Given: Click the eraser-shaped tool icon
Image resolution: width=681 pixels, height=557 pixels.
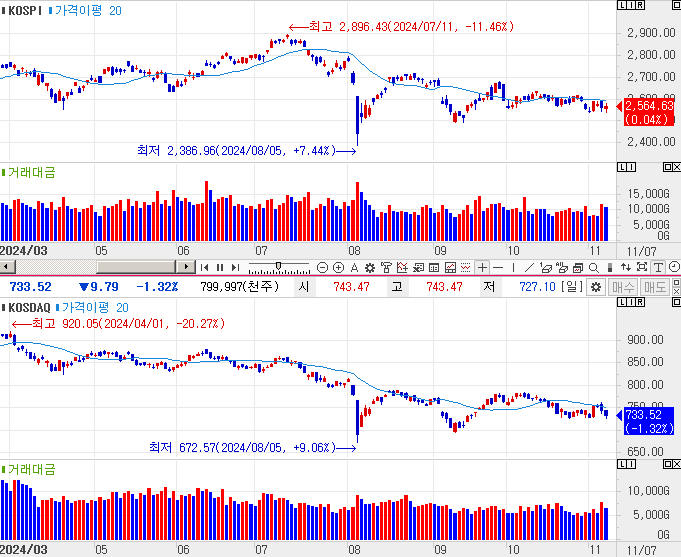Looking at the screenshot, I should [x=546, y=268].
